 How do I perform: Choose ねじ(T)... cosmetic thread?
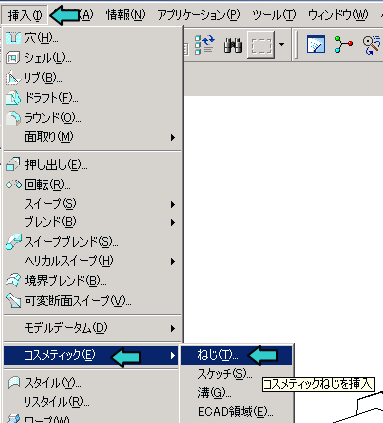point(236,355)
